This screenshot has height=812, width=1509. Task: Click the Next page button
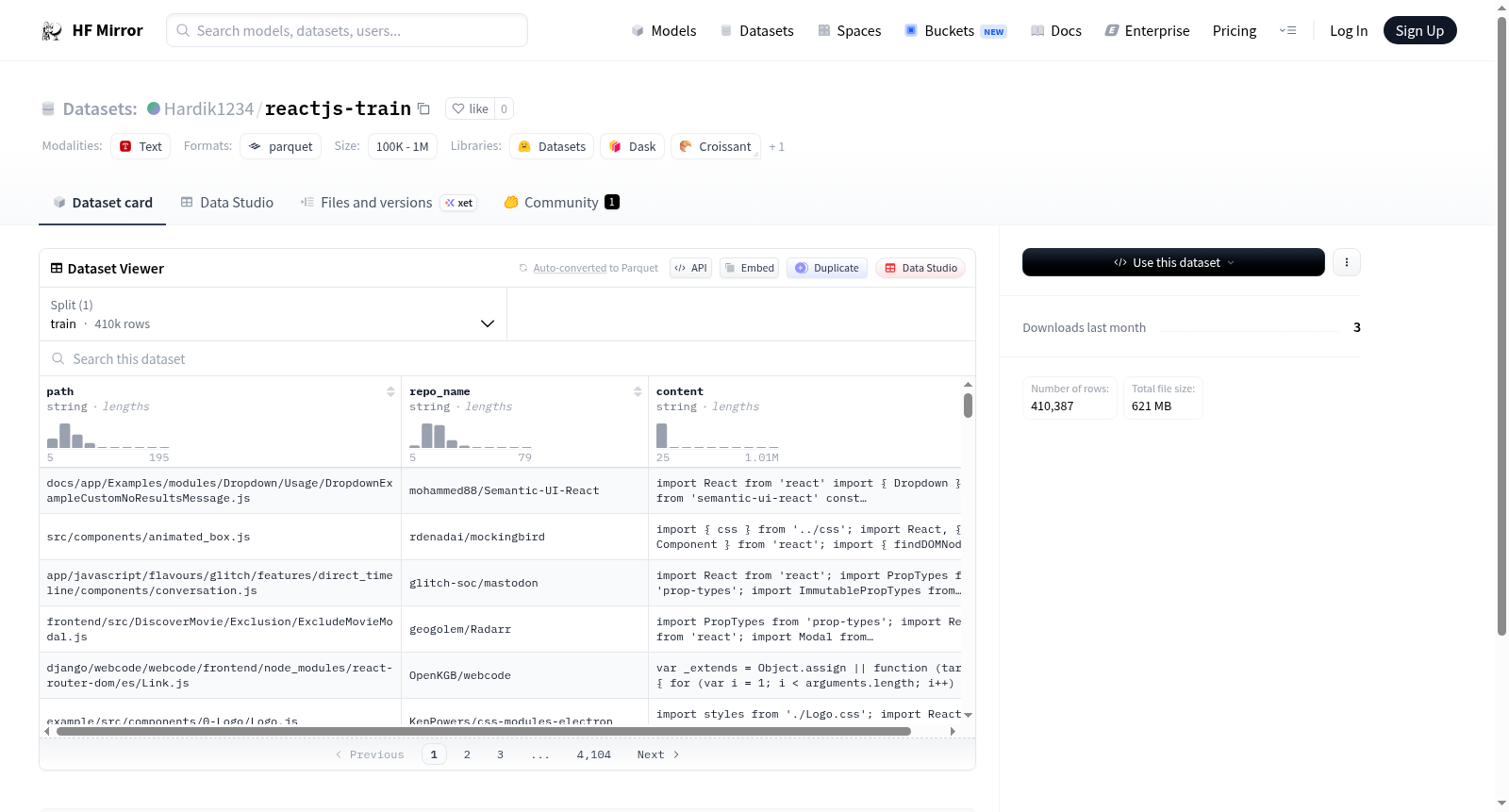click(658, 754)
